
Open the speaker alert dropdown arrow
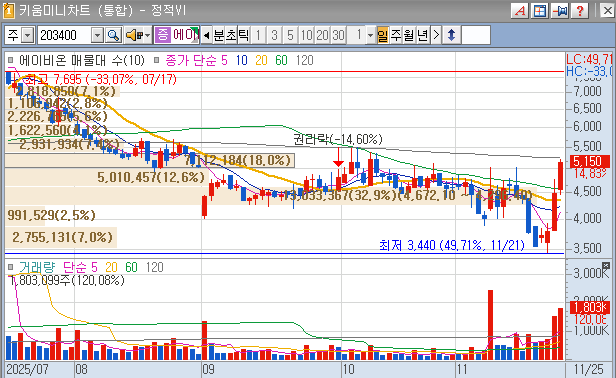(x=147, y=35)
